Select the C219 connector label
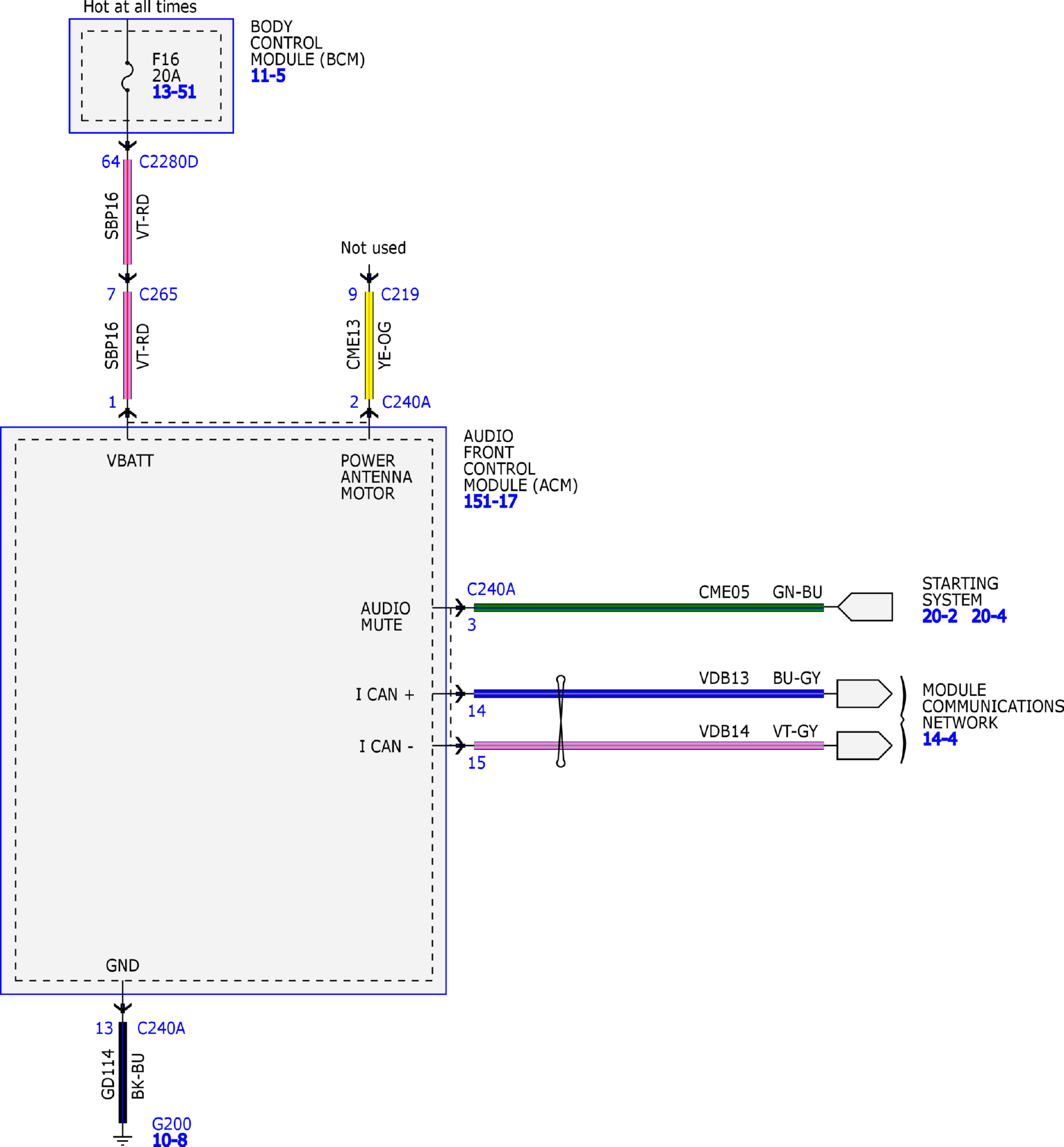 coord(400,294)
